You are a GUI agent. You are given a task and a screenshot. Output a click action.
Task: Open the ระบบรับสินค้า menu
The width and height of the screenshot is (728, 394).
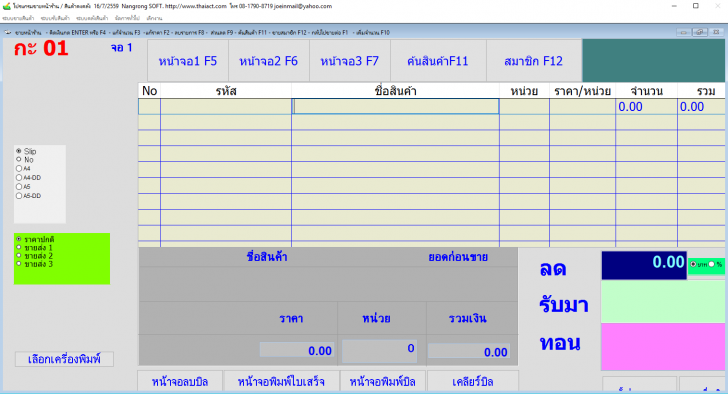[55, 18]
